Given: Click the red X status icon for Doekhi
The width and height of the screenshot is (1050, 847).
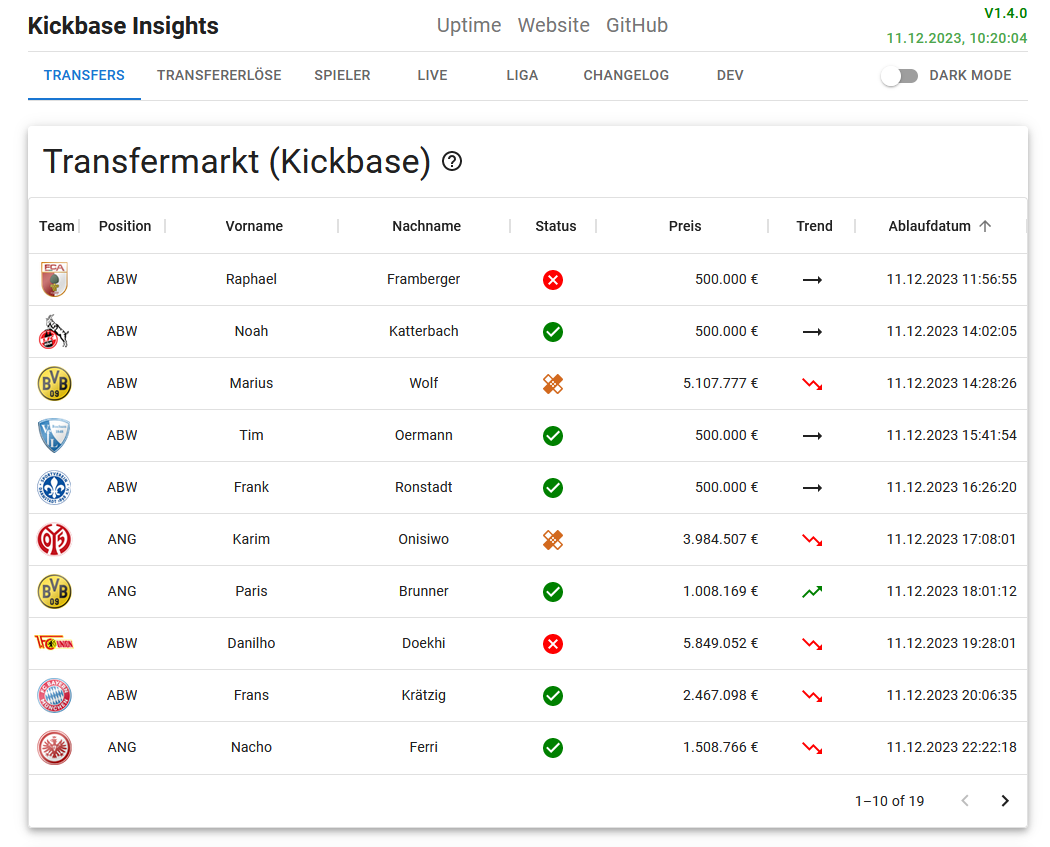Looking at the screenshot, I should 553,644.
